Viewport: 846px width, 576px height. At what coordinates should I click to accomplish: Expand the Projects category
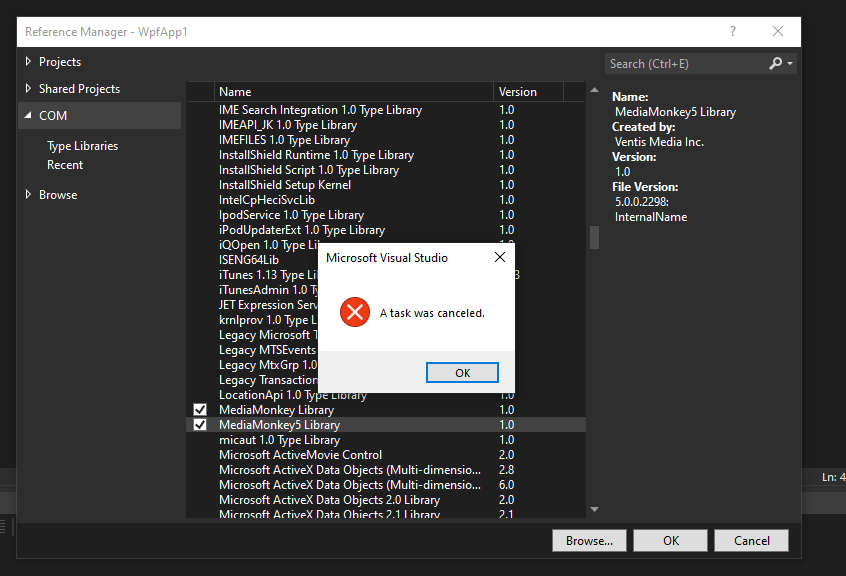coord(28,62)
